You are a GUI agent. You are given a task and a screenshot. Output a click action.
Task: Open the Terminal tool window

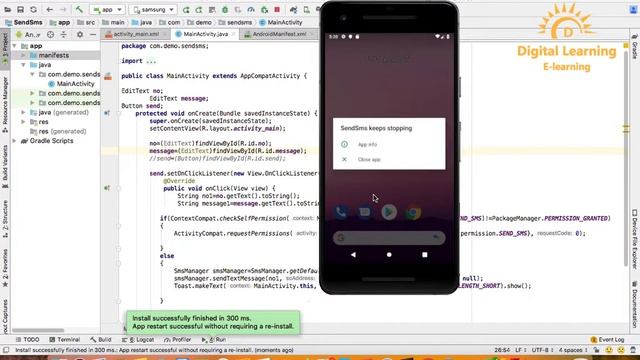coord(64,340)
